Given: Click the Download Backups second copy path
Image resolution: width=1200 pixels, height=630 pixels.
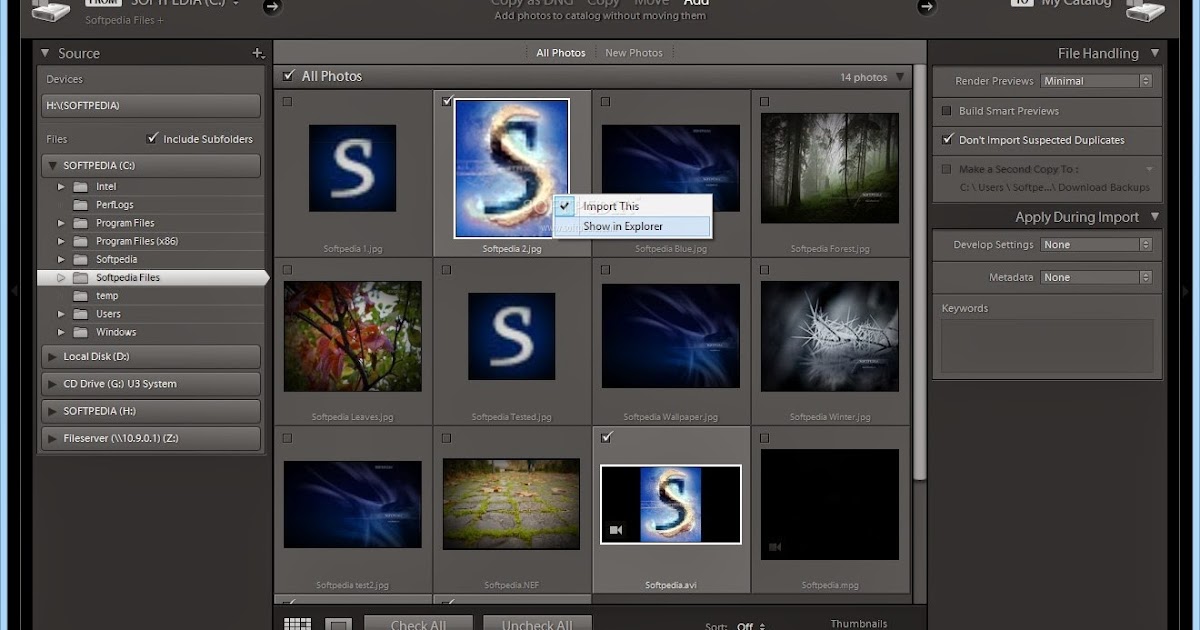Looking at the screenshot, I should click(x=1055, y=187).
